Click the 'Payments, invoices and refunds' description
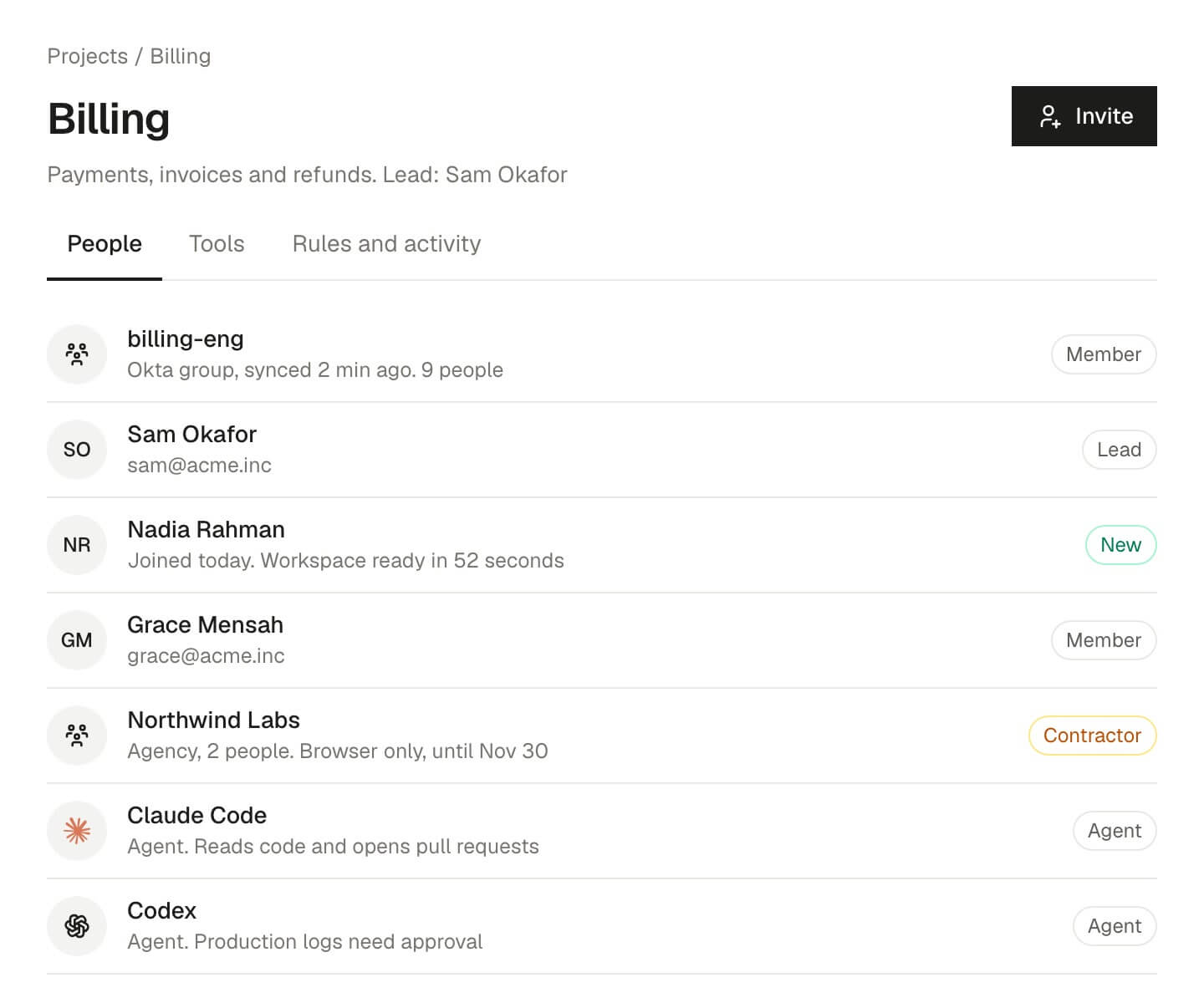 pos(212,175)
